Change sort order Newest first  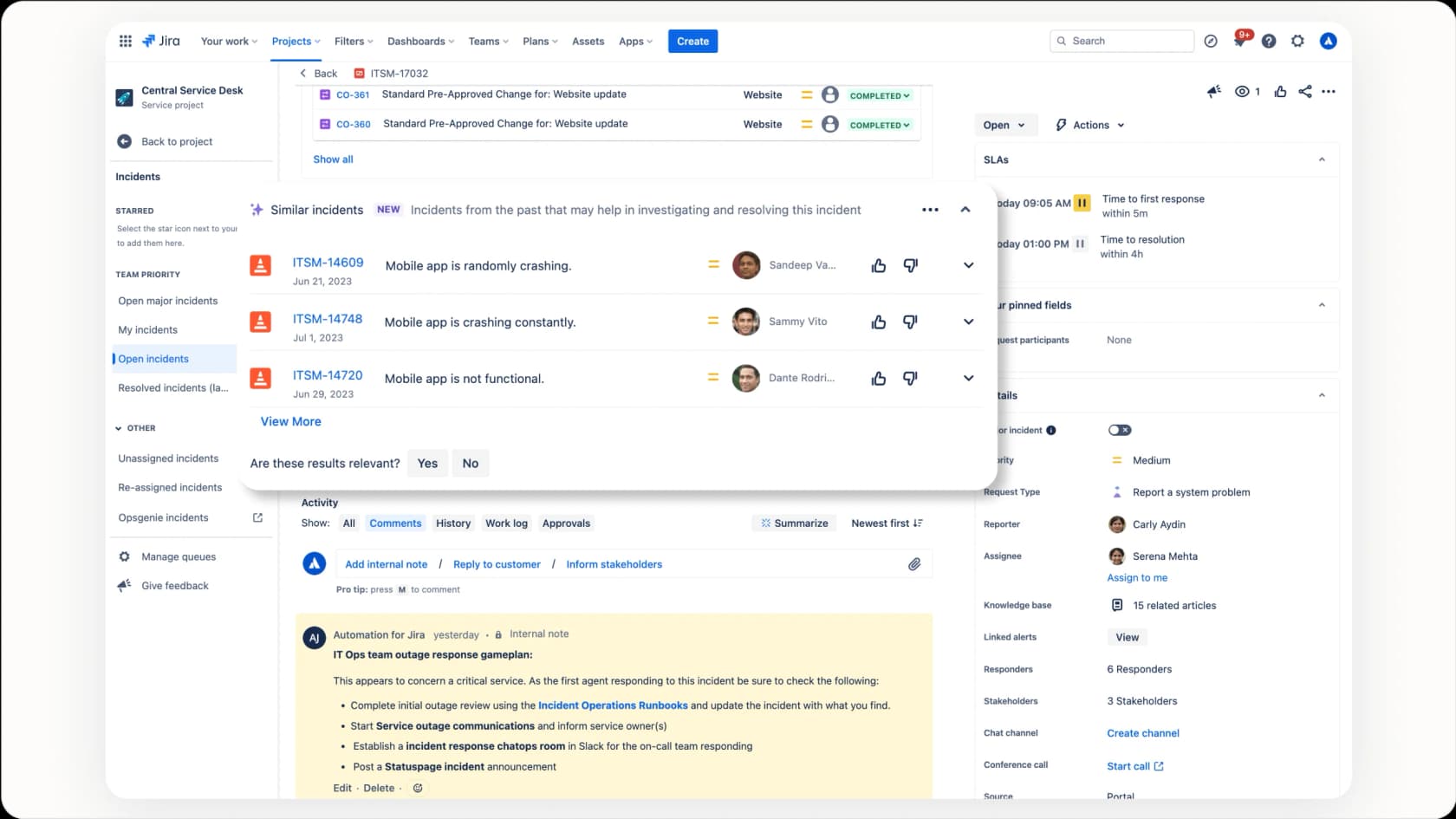[x=887, y=523]
